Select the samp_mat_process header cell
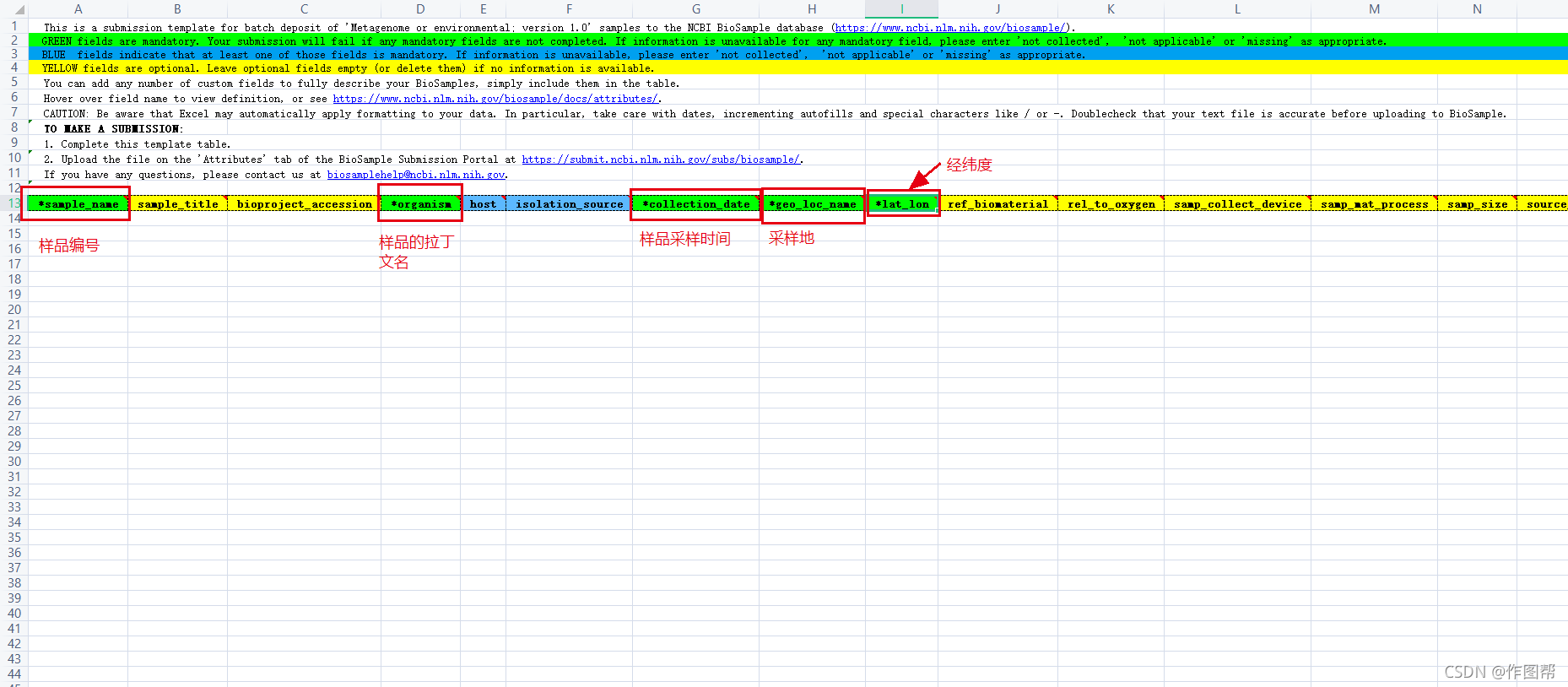Screen dimensions: 1568x687 pyautogui.click(x=1375, y=203)
